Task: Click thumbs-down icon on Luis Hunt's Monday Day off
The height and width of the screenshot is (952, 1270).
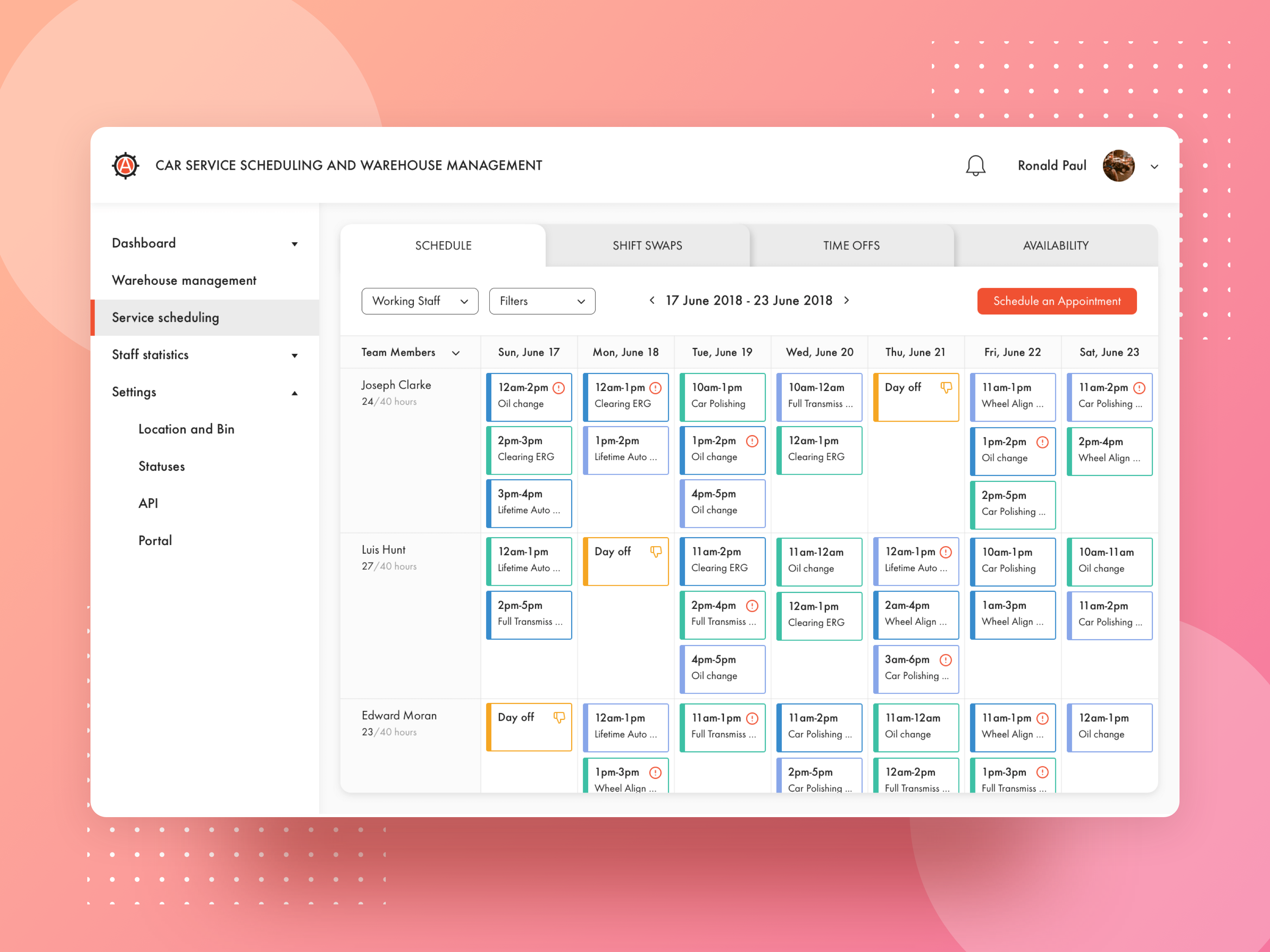Action: (656, 551)
